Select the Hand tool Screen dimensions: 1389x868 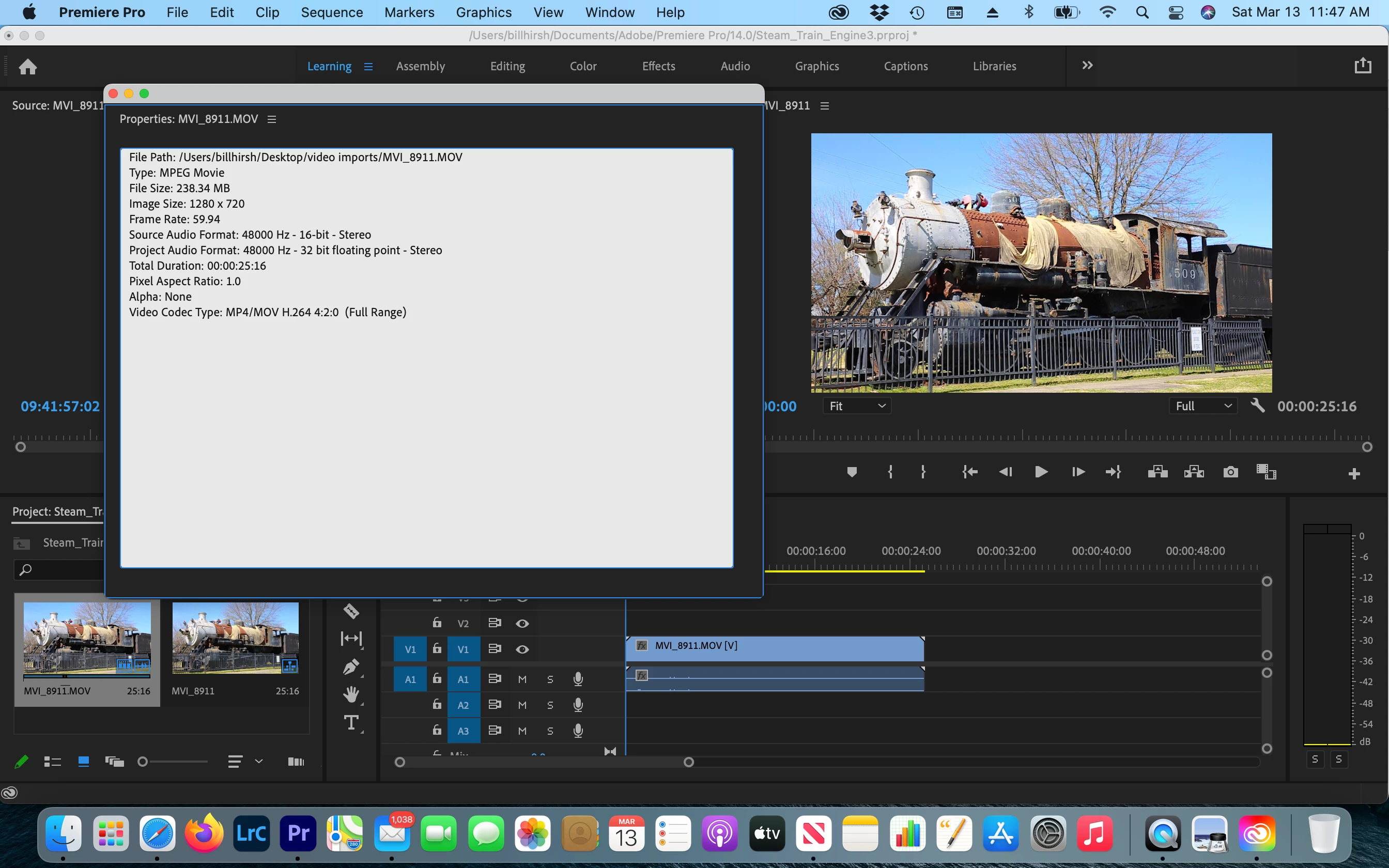pos(351,694)
